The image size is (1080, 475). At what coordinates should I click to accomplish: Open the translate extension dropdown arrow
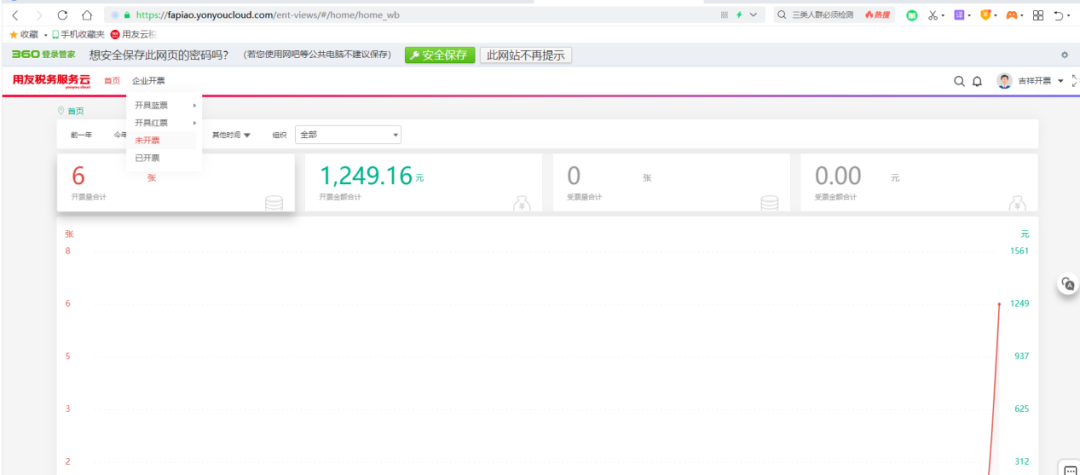[x=969, y=15]
